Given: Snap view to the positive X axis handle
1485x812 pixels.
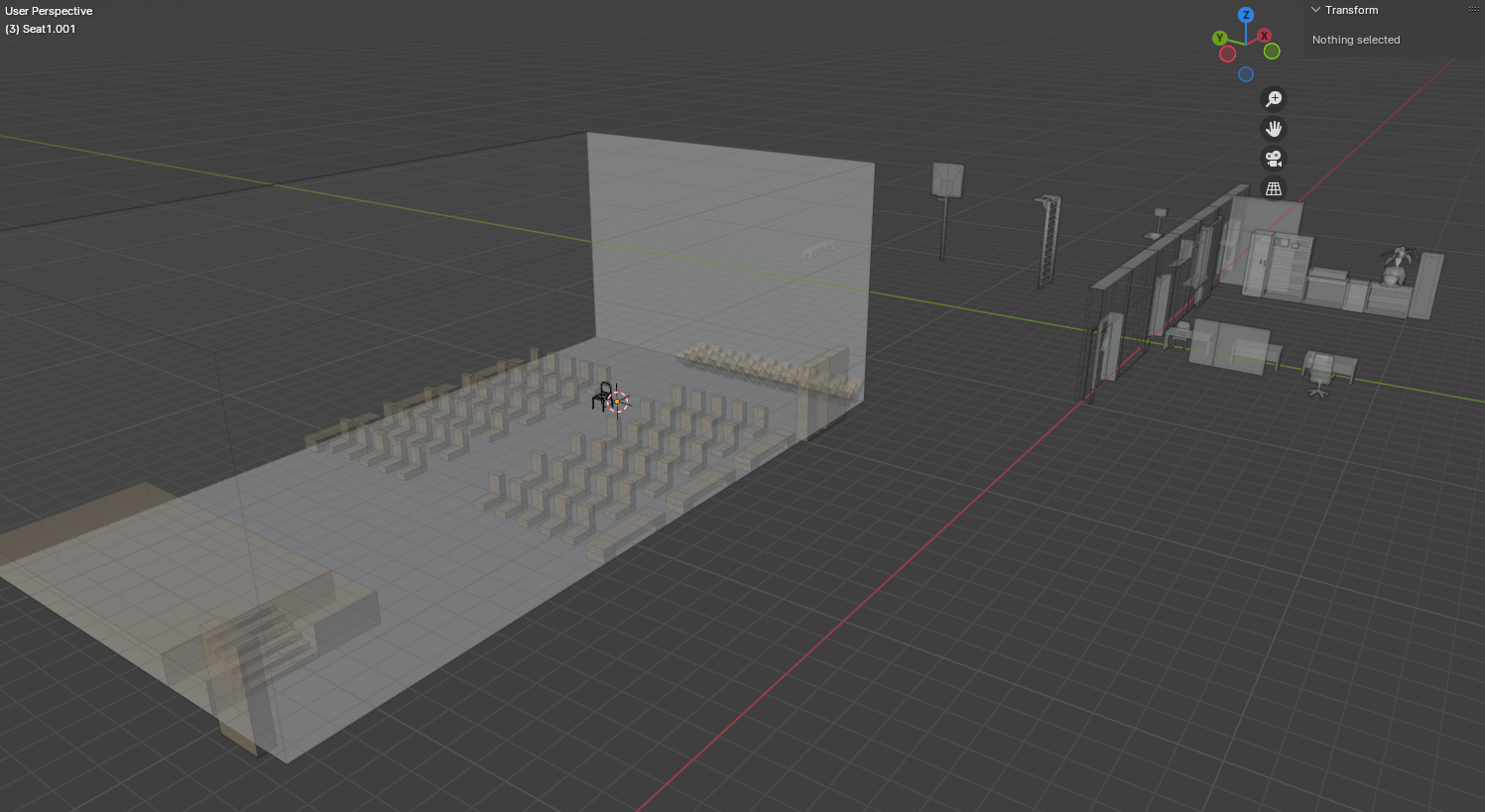Looking at the screenshot, I should point(1264,36).
